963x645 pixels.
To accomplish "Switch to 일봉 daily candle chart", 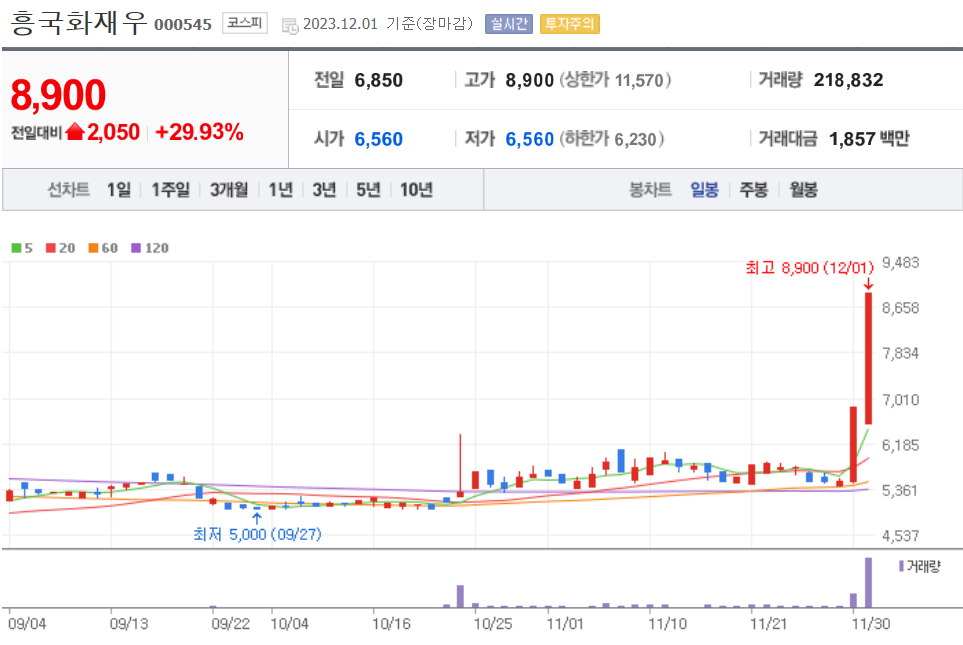I will 704,190.
